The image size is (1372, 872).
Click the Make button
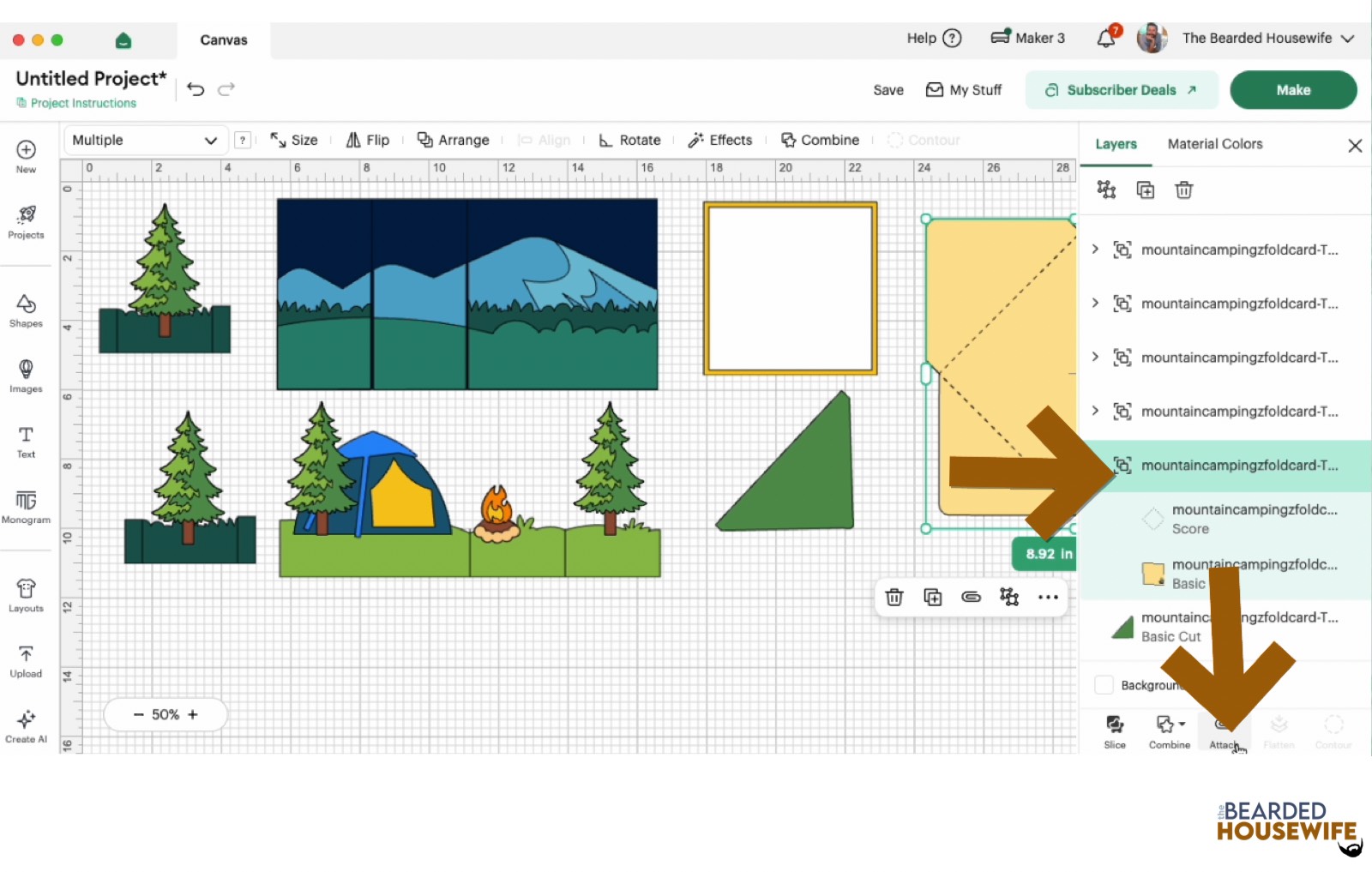[x=1293, y=90]
